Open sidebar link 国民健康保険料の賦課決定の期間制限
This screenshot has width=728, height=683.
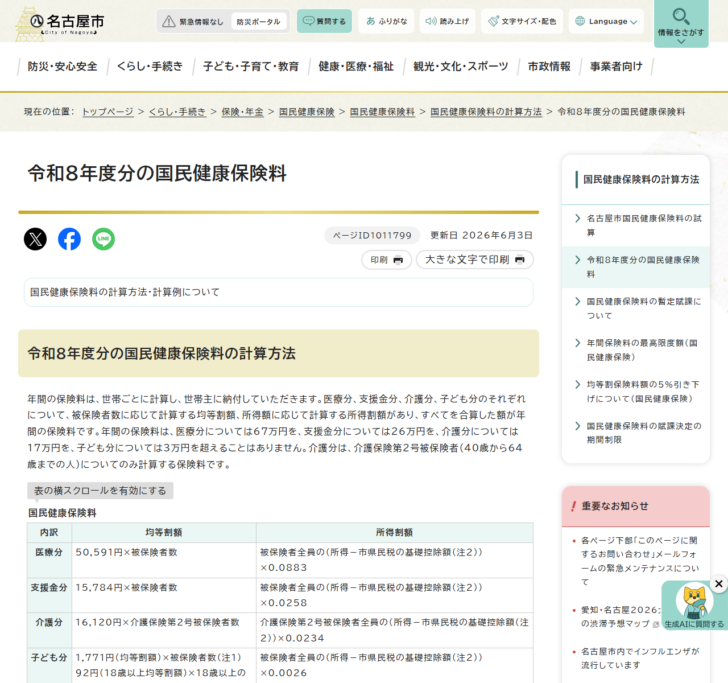[636, 433]
